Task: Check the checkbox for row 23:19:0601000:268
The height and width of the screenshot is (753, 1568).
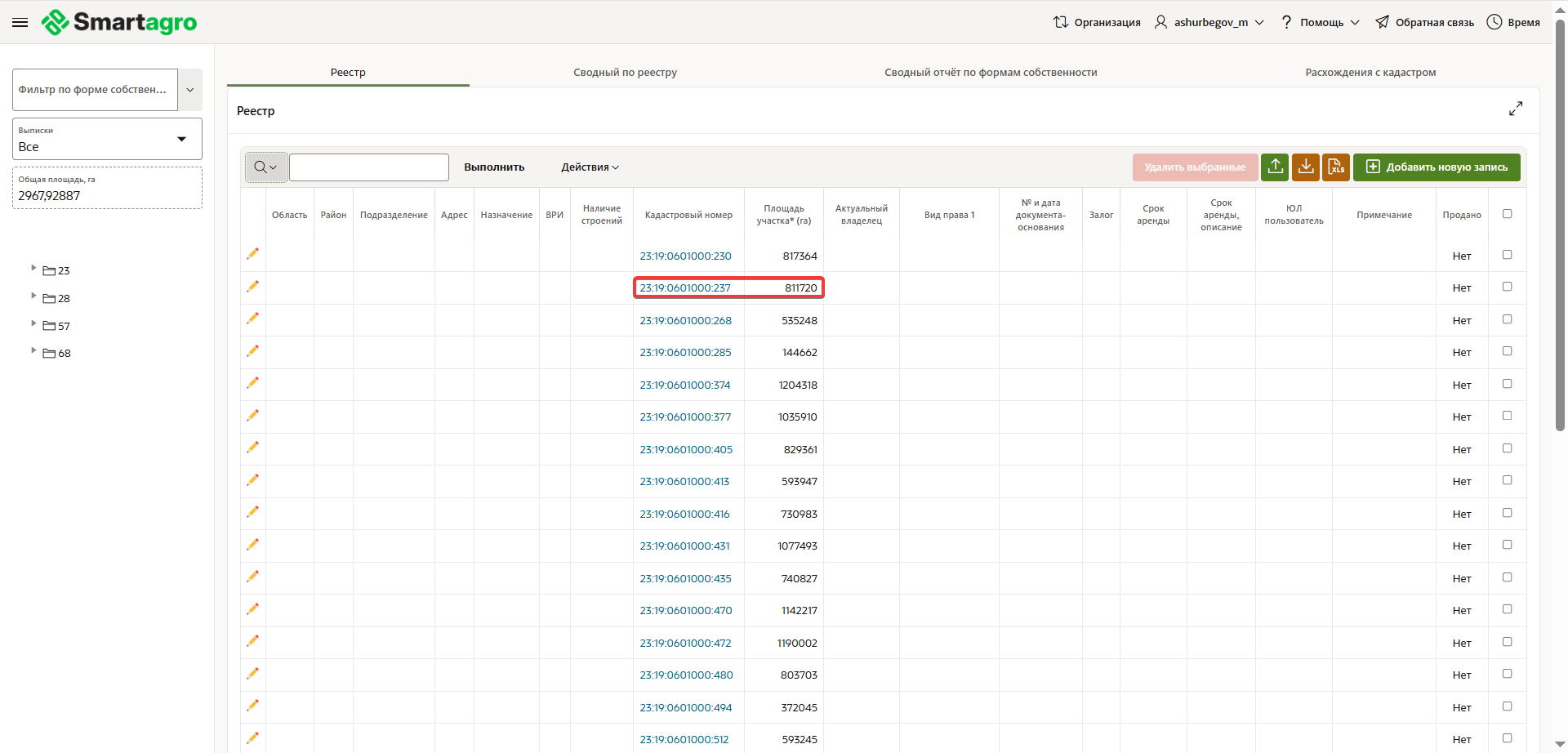Action: pyautogui.click(x=1508, y=319)
